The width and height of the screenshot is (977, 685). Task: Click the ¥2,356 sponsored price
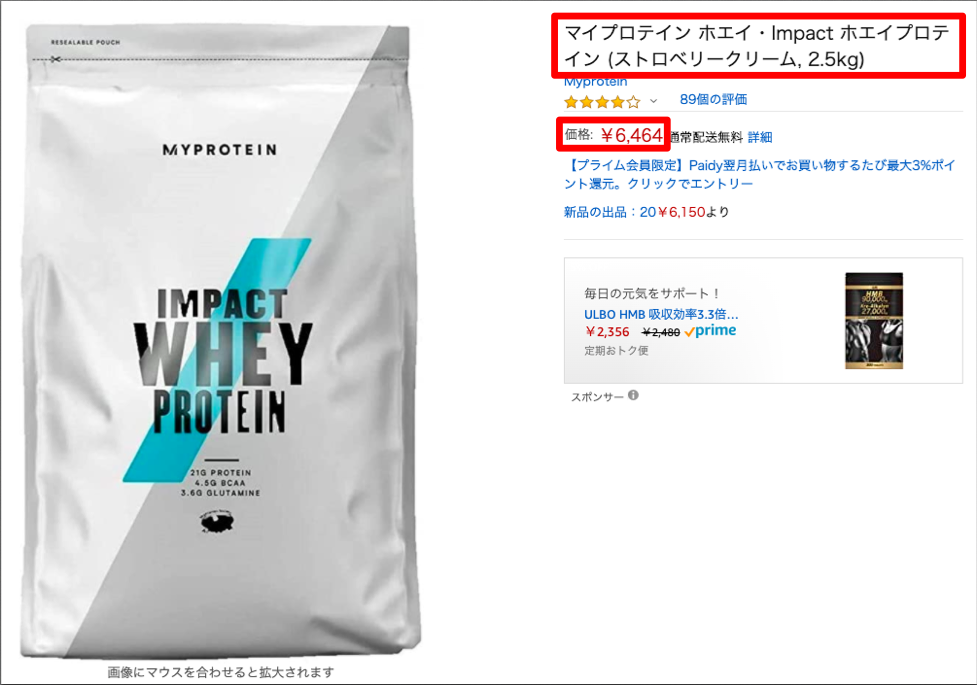pyautogui.click(x=607, y=332)
